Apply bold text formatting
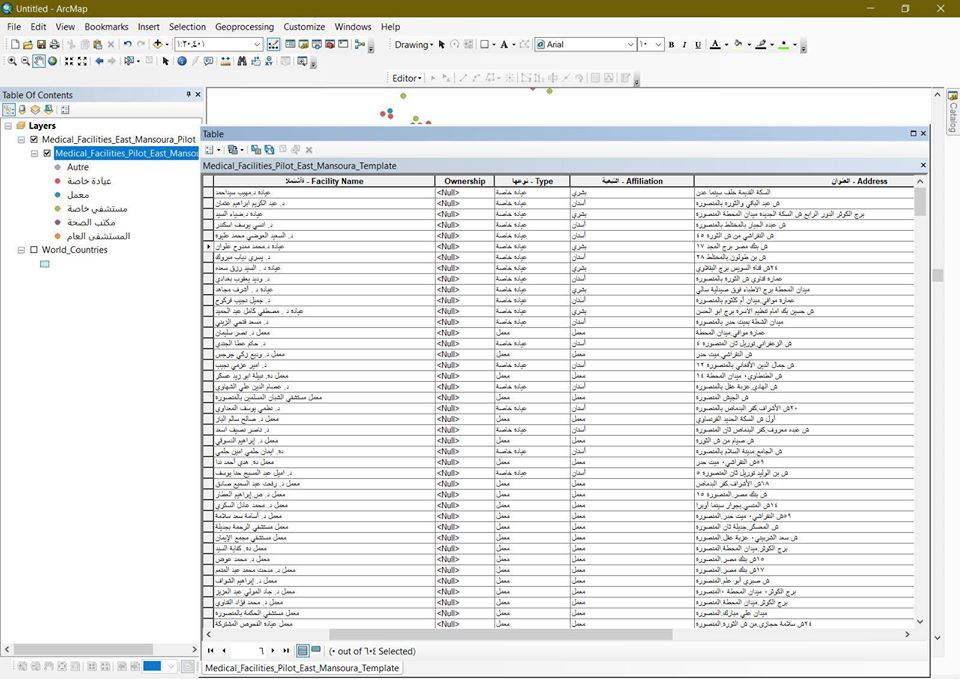 coord(671,45)
